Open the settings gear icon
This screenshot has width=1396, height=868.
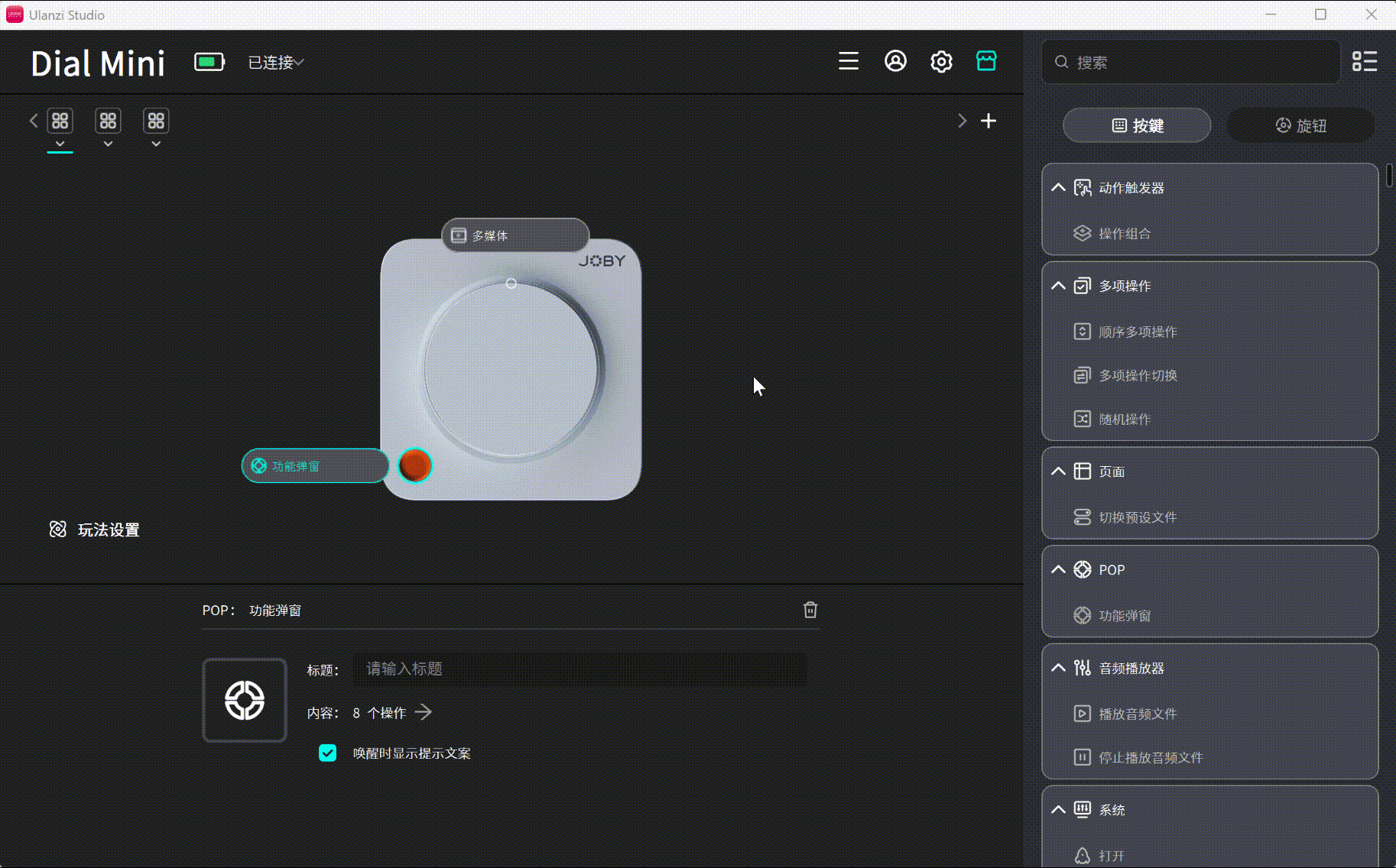click(941, 61)
